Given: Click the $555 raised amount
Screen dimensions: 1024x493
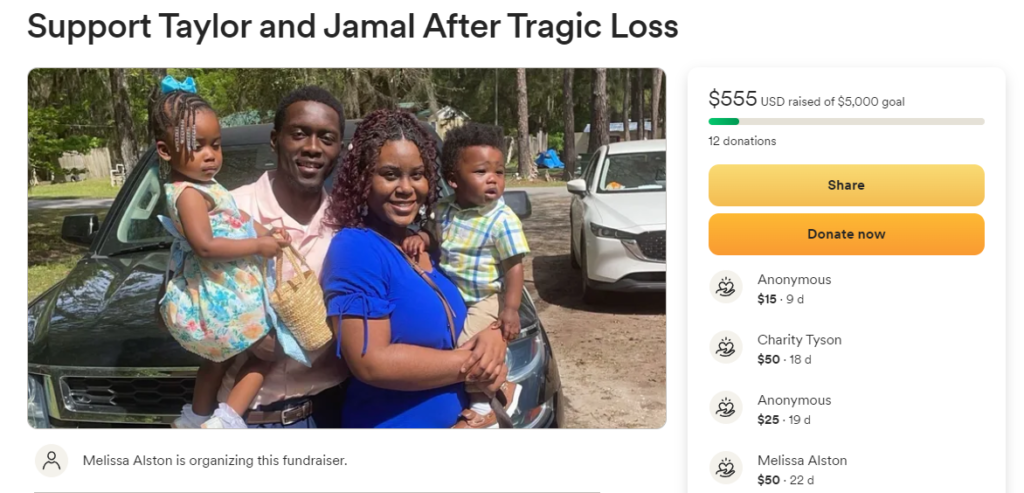Looking at the screenshot, I should click(x=732, y=99).
